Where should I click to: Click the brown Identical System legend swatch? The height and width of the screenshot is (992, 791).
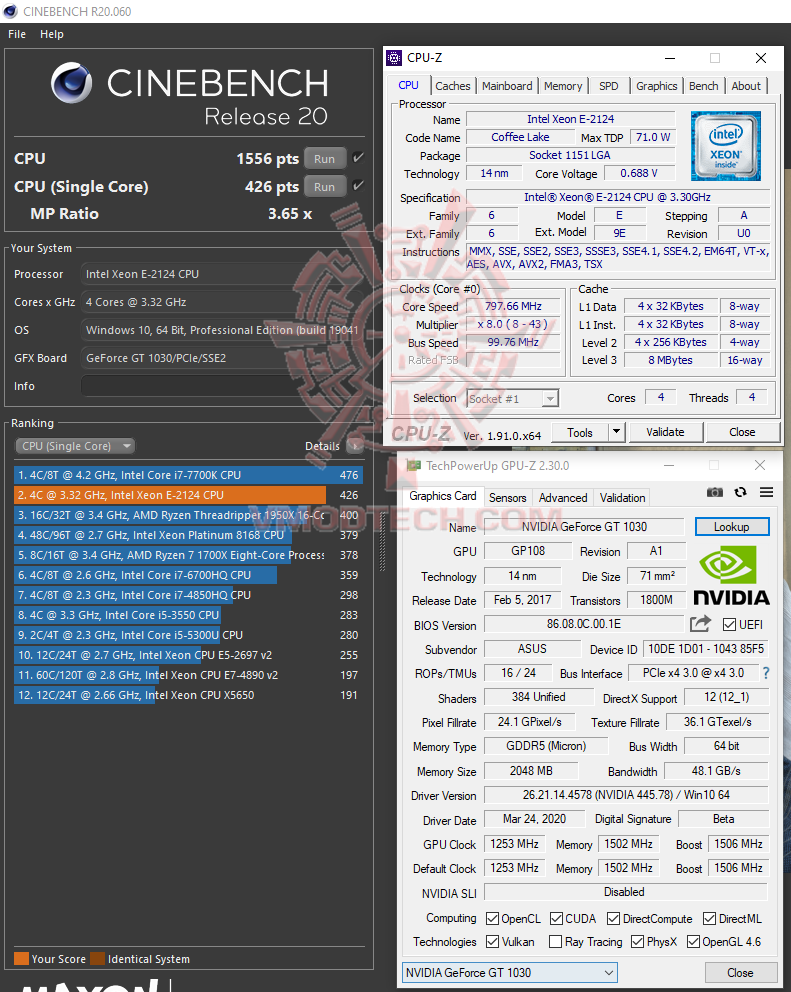(97, 958)
